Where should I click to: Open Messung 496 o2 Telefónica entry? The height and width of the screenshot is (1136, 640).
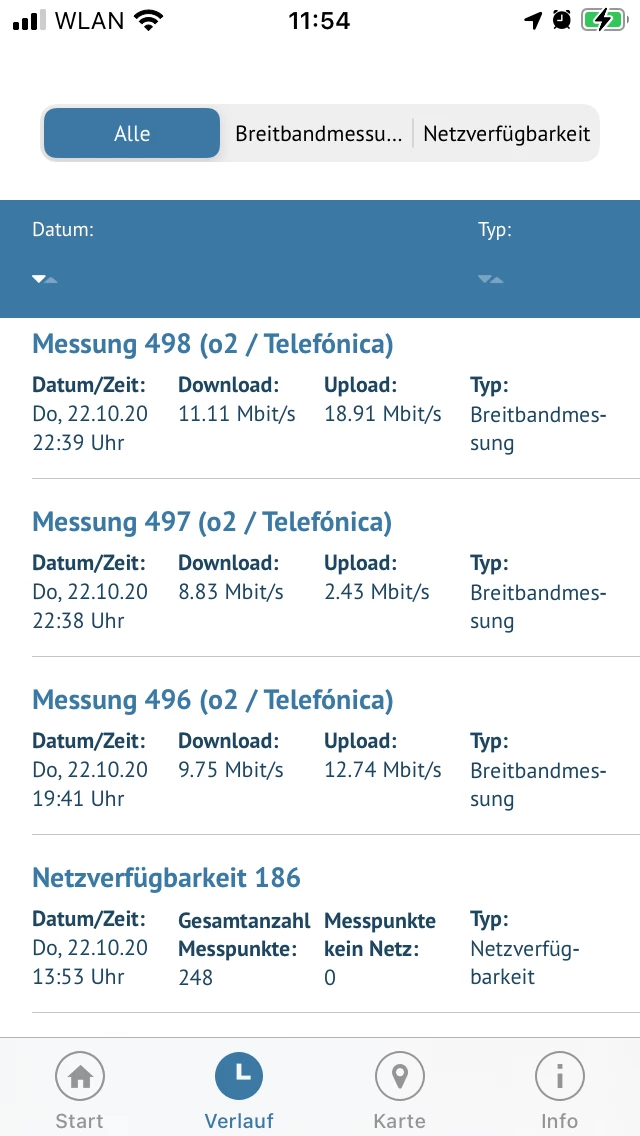click(213, 701)
